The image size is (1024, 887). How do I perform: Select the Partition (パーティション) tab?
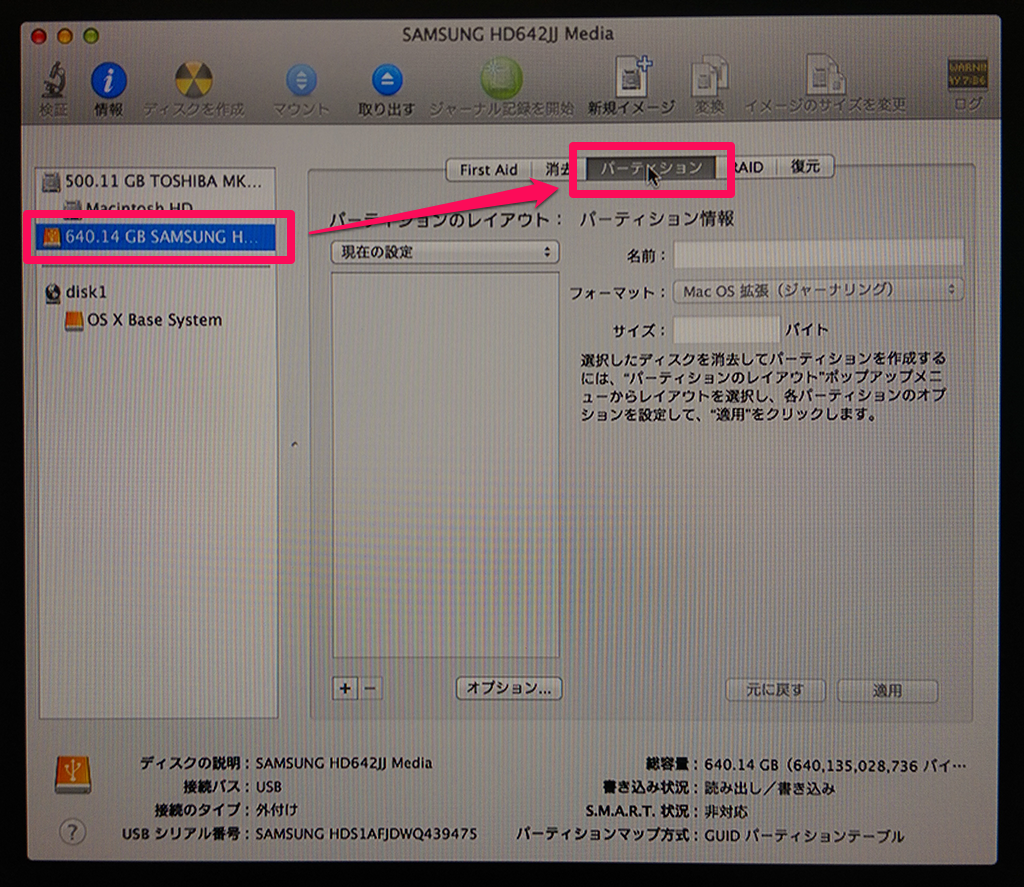(x=651, y=168)
